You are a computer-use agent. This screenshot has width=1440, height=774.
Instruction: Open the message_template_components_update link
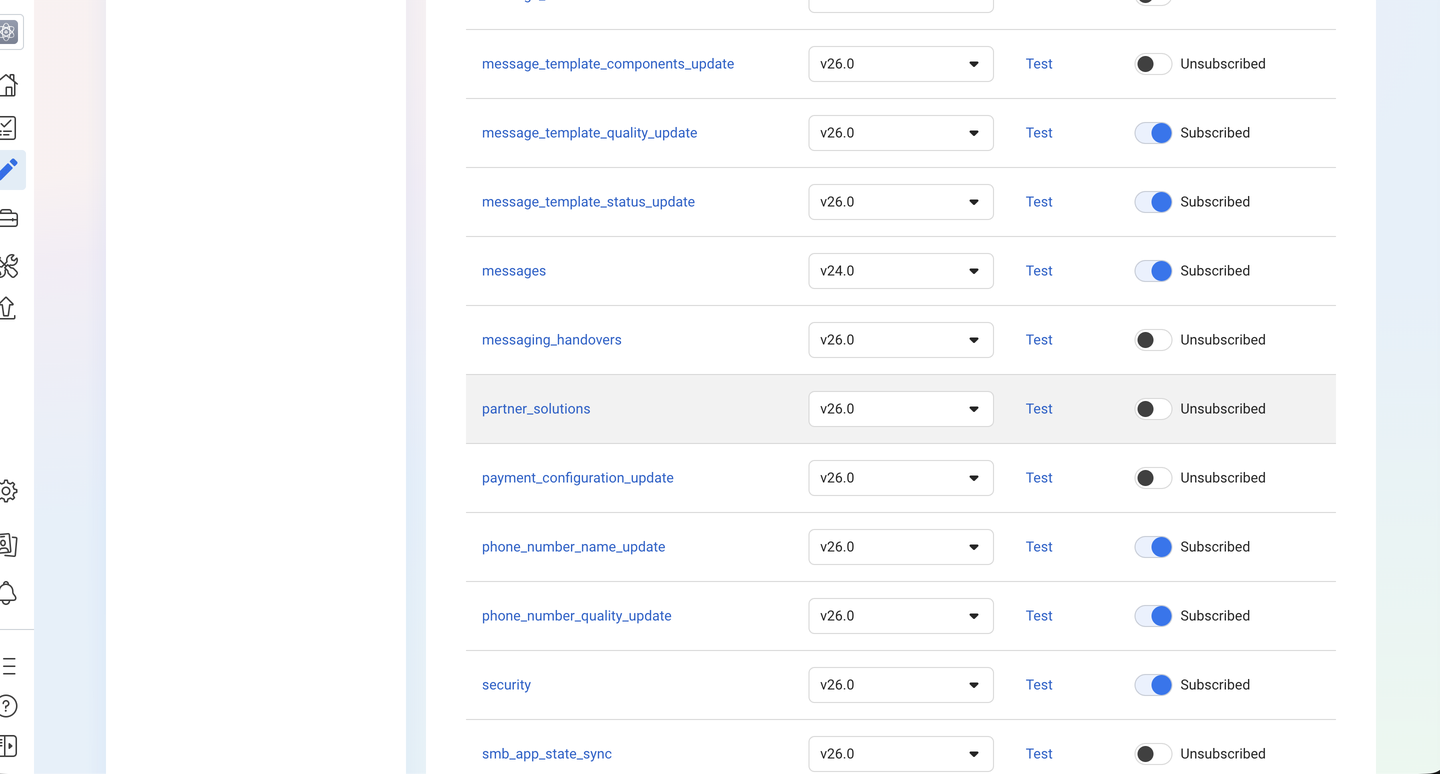(608, 64)
